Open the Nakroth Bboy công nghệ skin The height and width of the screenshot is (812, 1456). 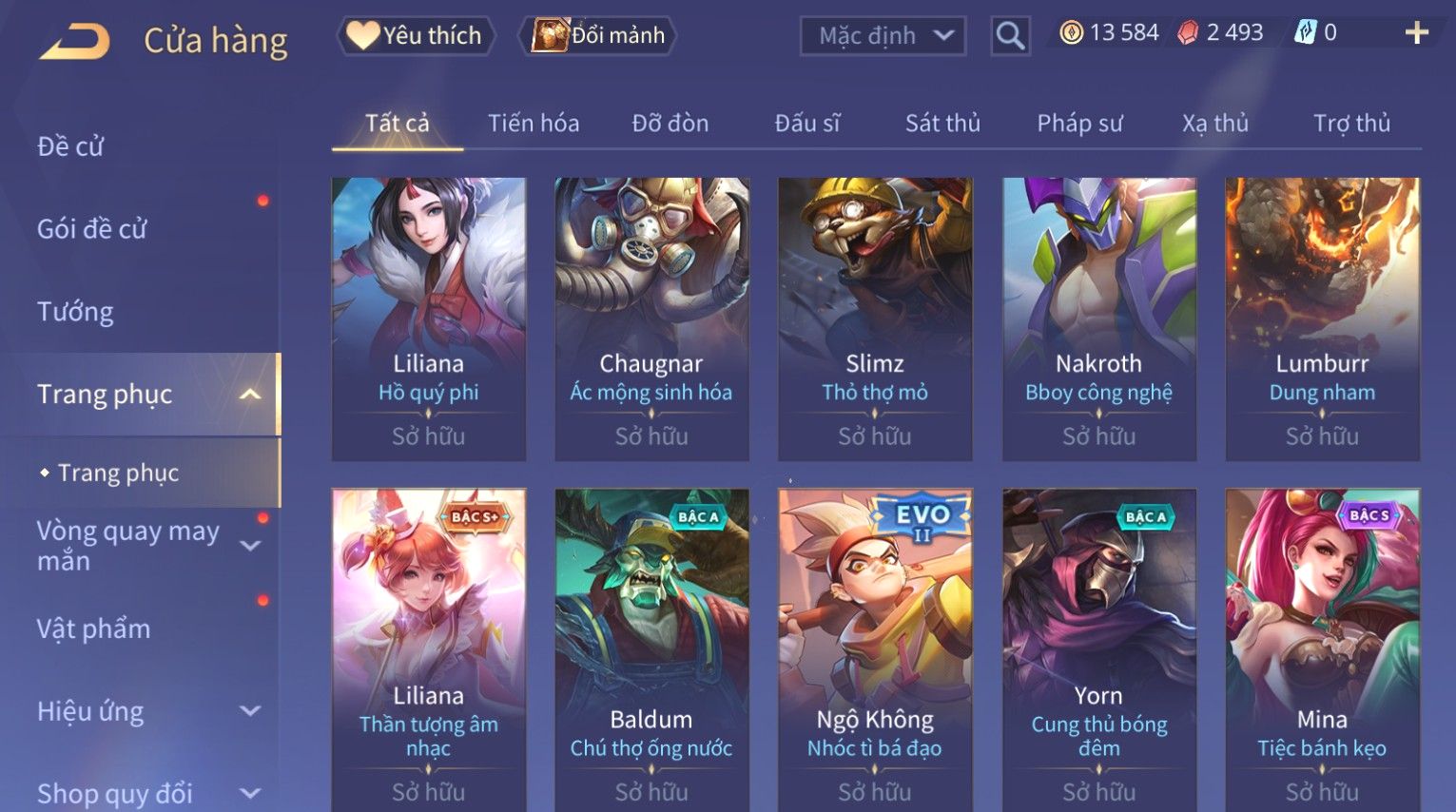point(1099,319)
